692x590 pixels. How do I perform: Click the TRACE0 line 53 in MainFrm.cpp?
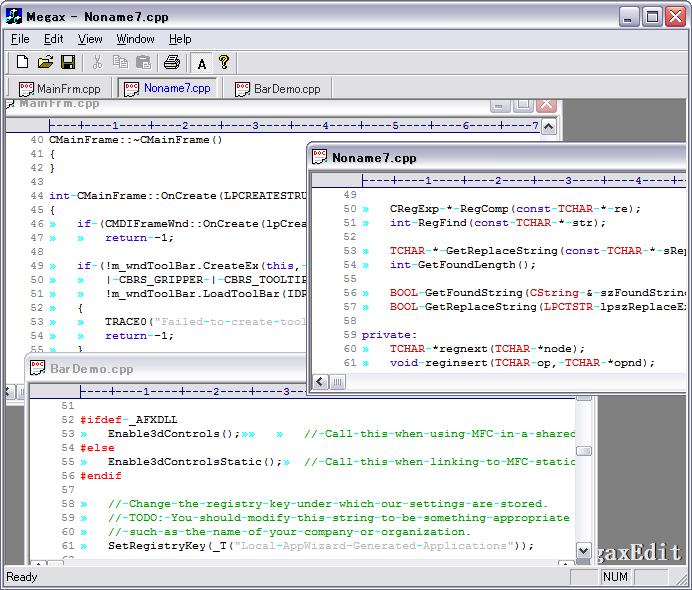(205, 321)
